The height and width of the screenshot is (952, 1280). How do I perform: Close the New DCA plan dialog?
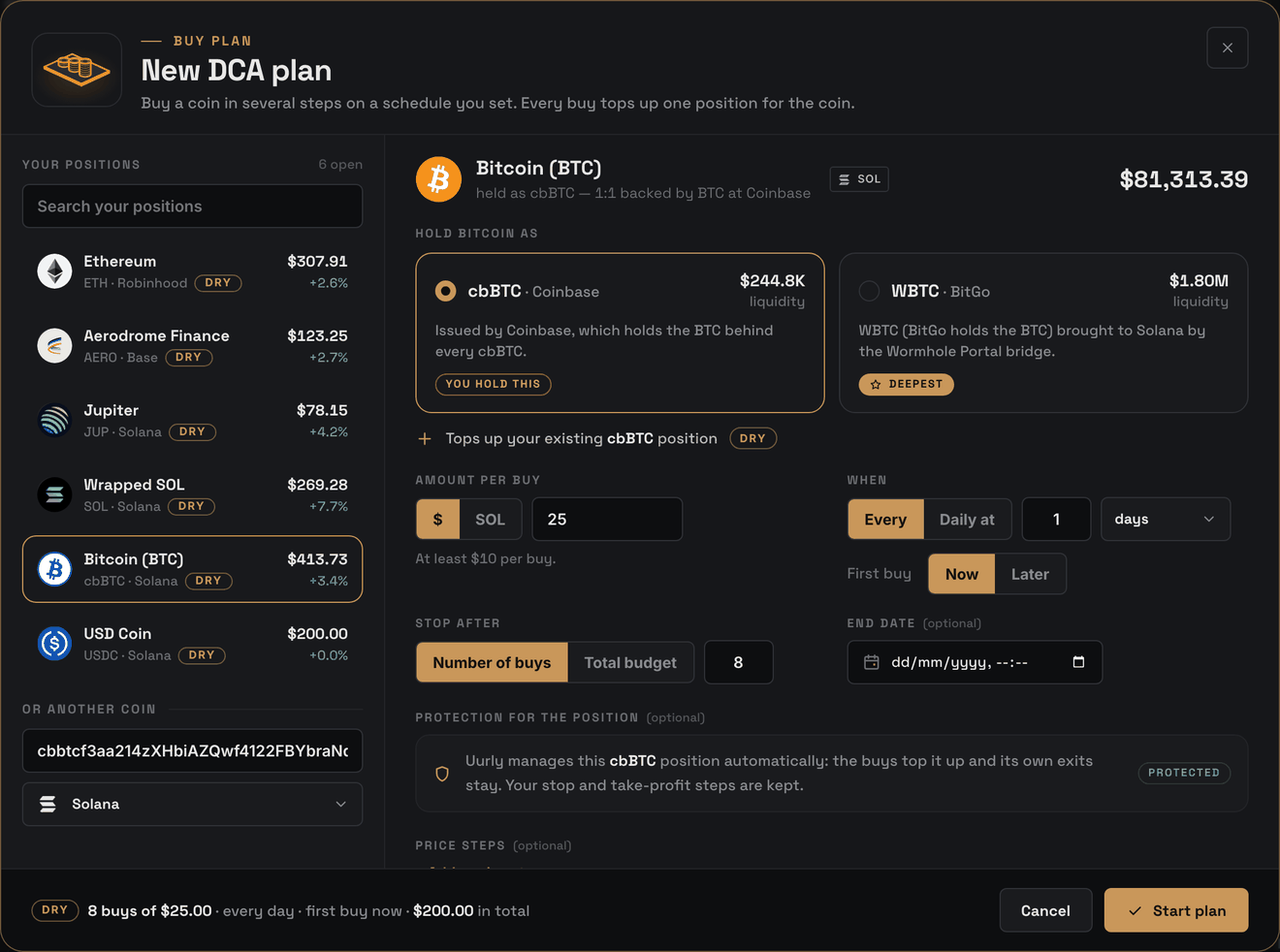tap(1228, 48)
